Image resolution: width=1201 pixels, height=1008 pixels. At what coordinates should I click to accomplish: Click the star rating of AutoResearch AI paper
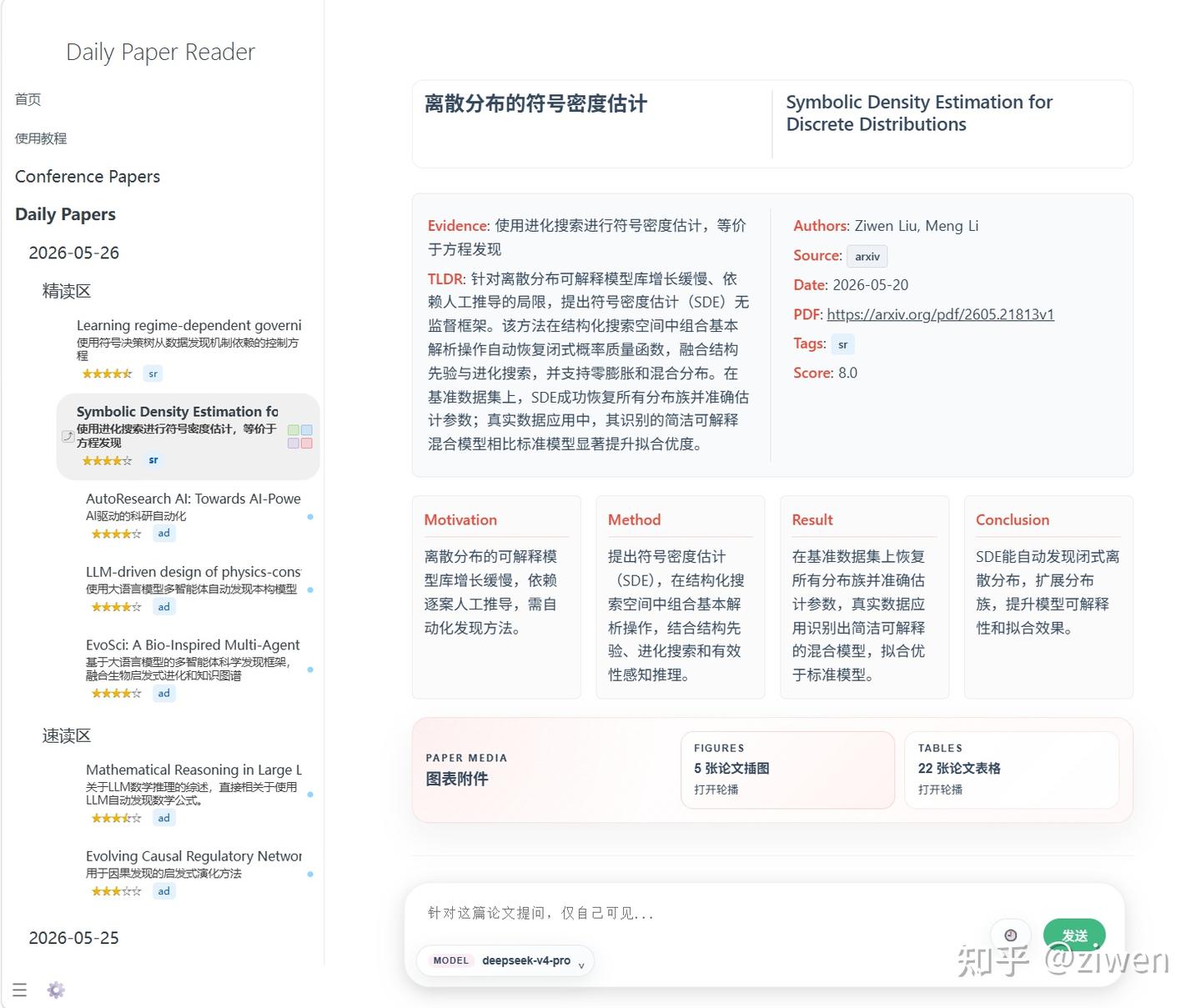116,534
